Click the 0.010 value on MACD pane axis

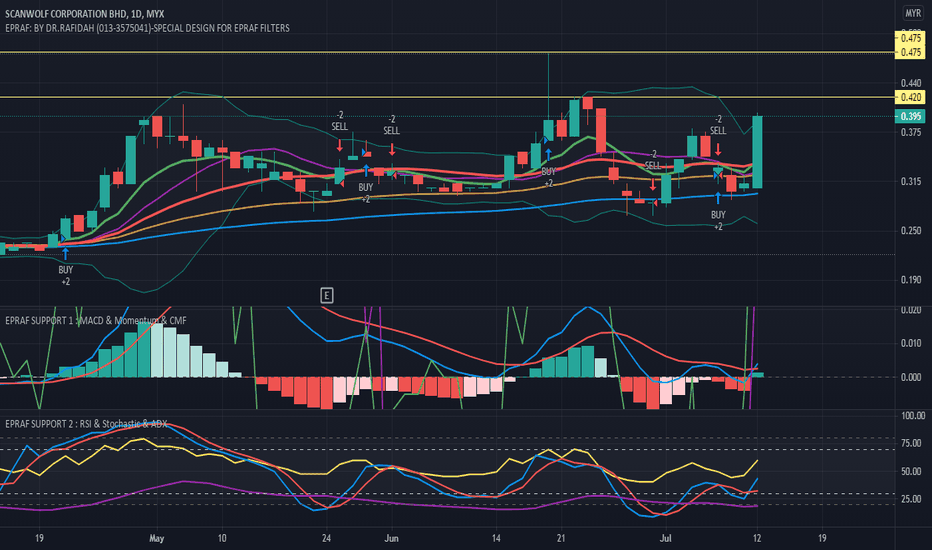(x=910, y=343)
